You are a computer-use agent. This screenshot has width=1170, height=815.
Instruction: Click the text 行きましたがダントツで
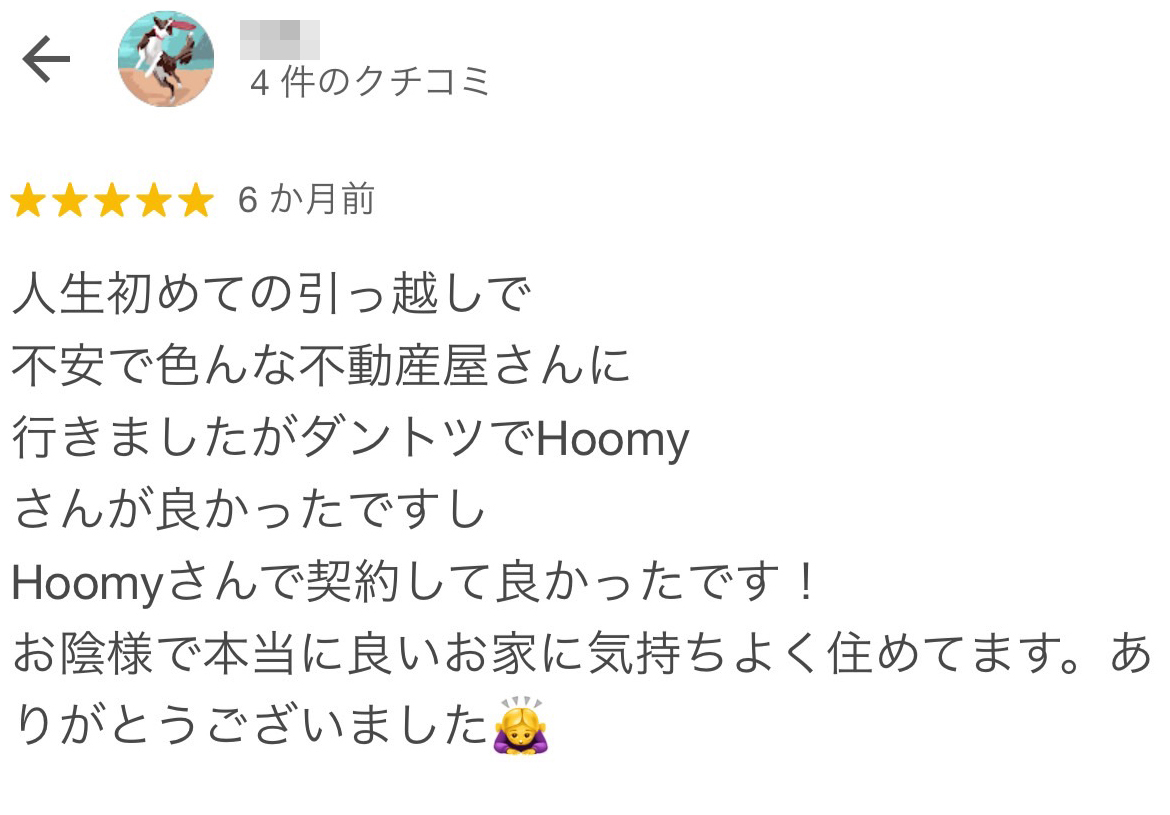(274, 438)
